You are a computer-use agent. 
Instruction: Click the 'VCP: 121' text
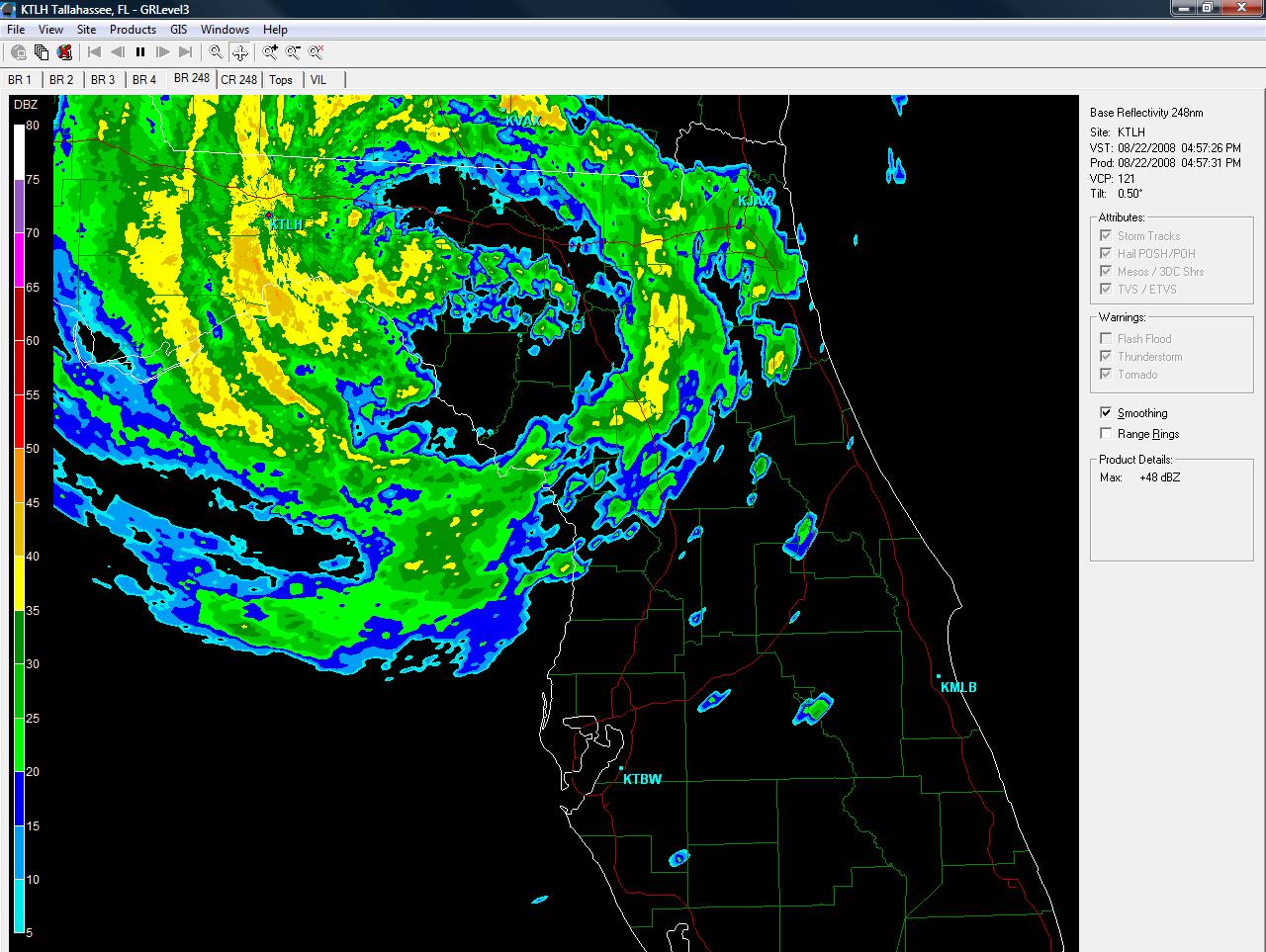[1112, 179]
